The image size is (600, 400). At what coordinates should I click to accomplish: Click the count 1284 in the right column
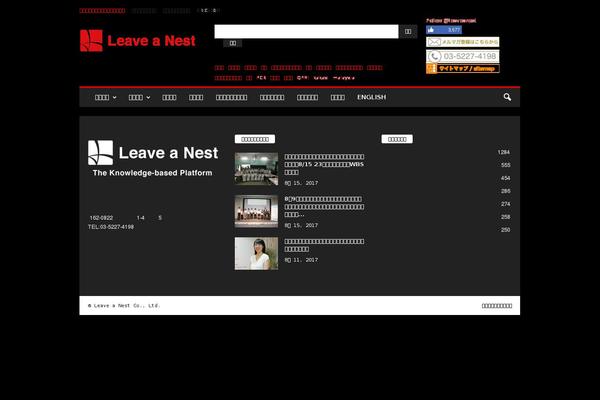(504, 152)
